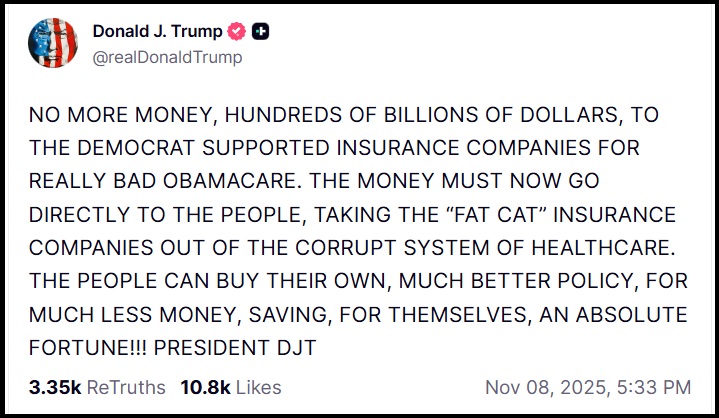Screen dimensions: 719x418
Task: Open the @realDonaldTrump handle link
Action: point(167,57)
